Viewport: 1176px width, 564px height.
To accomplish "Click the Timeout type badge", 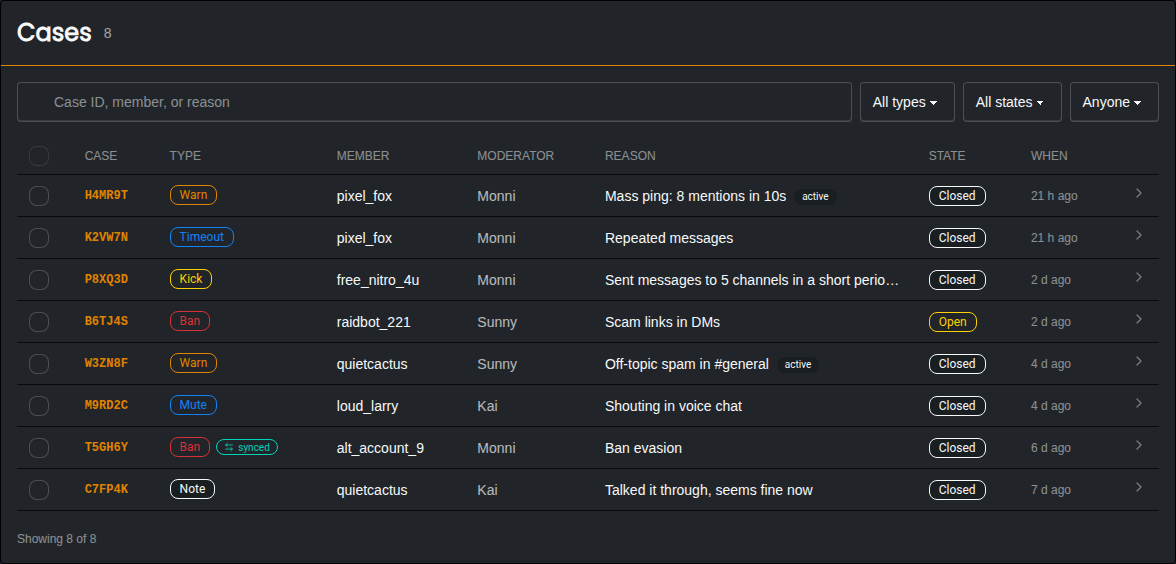I will pos(202,237).
